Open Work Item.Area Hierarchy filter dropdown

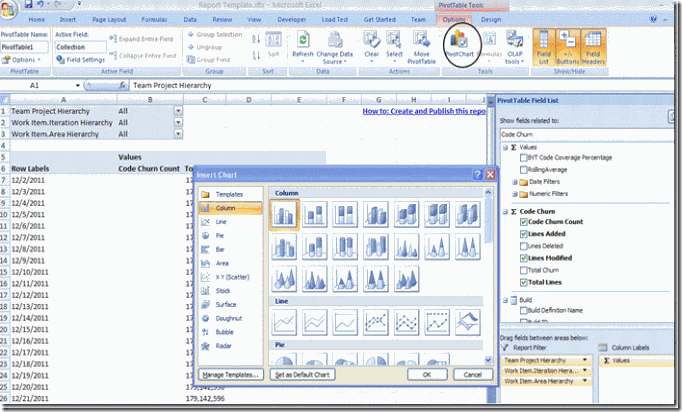point(178,134)
